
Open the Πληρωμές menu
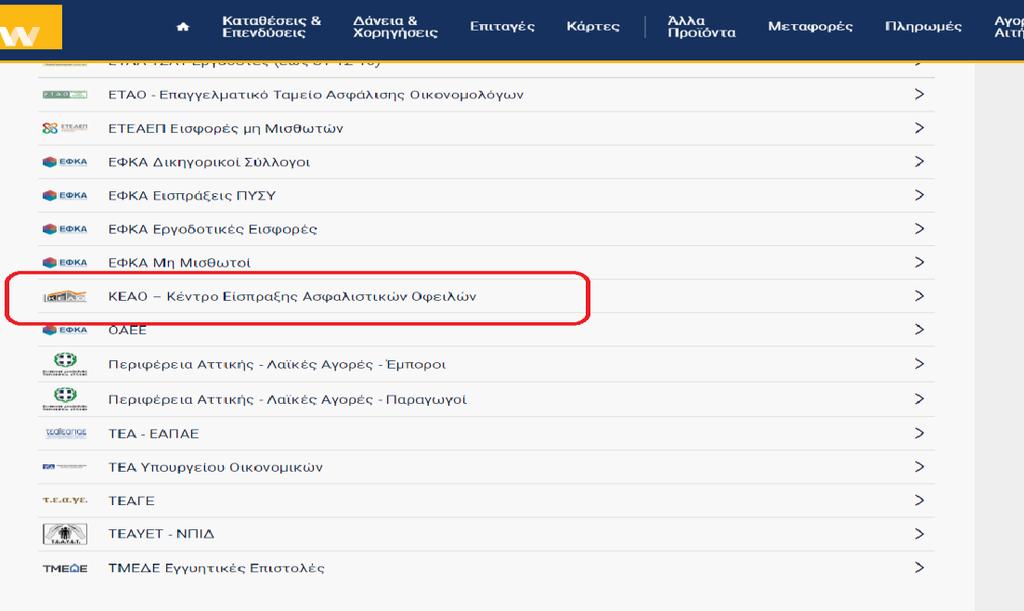click(x=923, y=27)
